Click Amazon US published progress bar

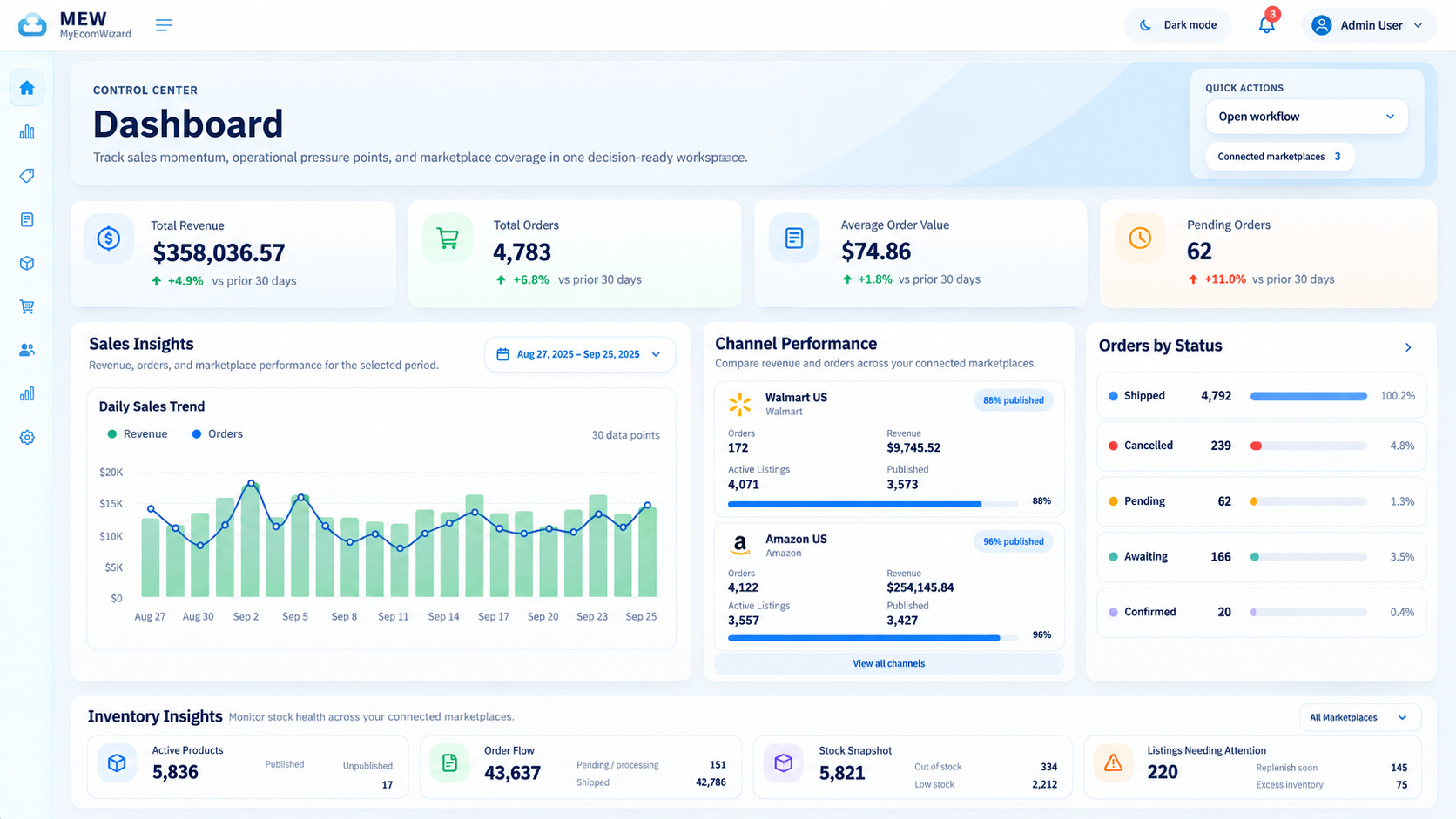point(873,638)
